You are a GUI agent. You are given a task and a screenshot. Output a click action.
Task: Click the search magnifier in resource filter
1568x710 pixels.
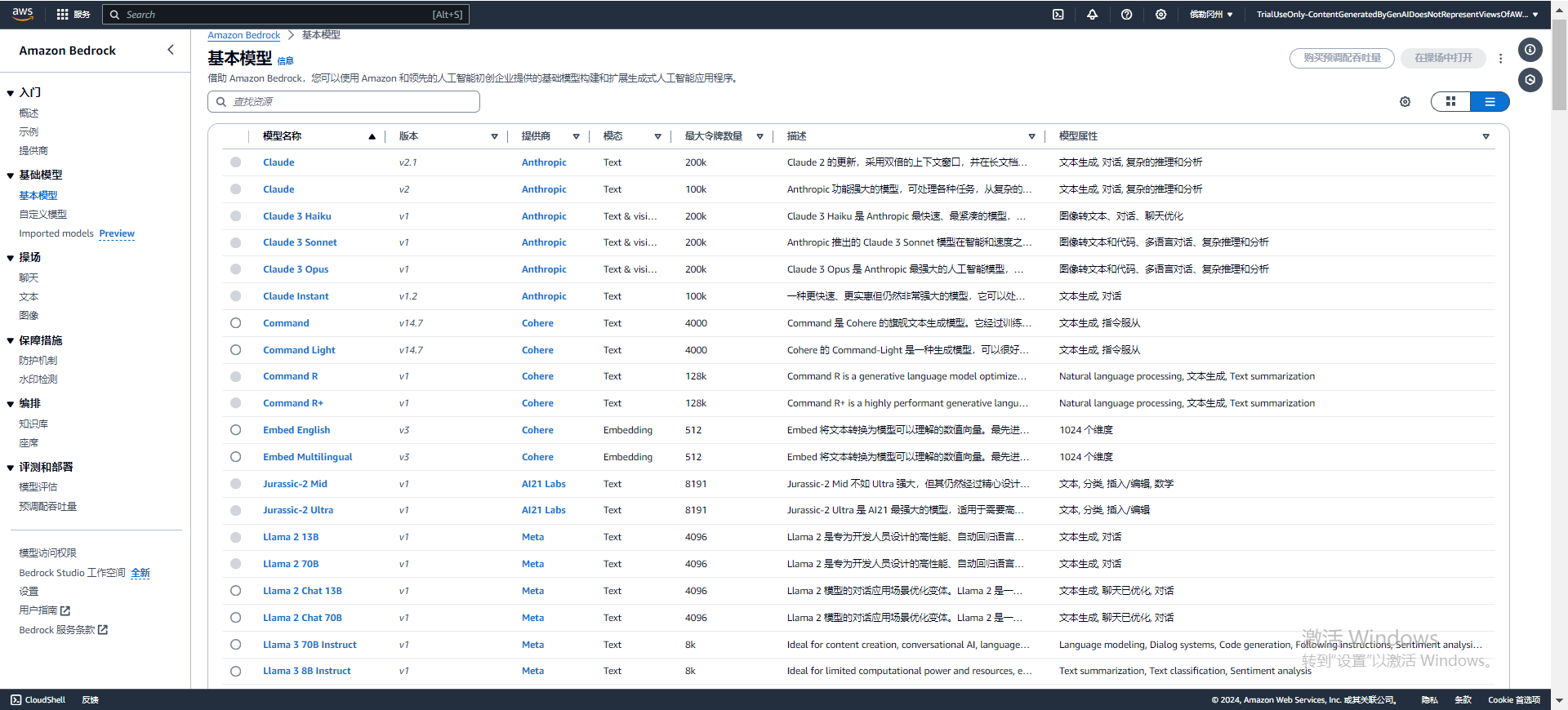(221, 102)
